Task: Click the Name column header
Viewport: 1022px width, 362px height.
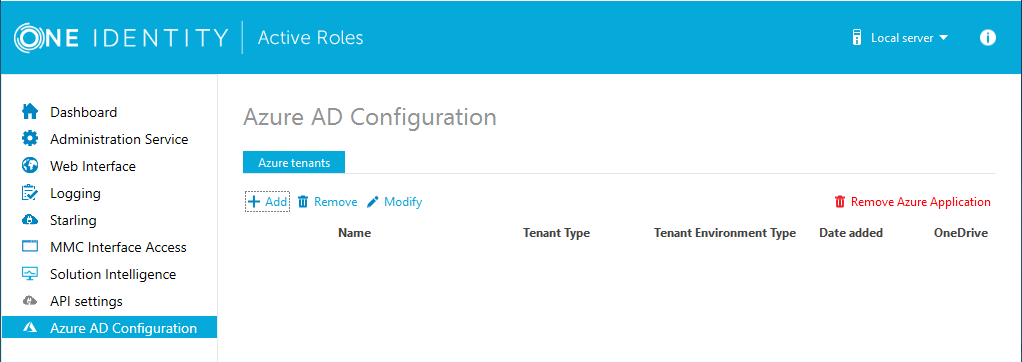Action: pyautogui.click(x=355, y=233)
